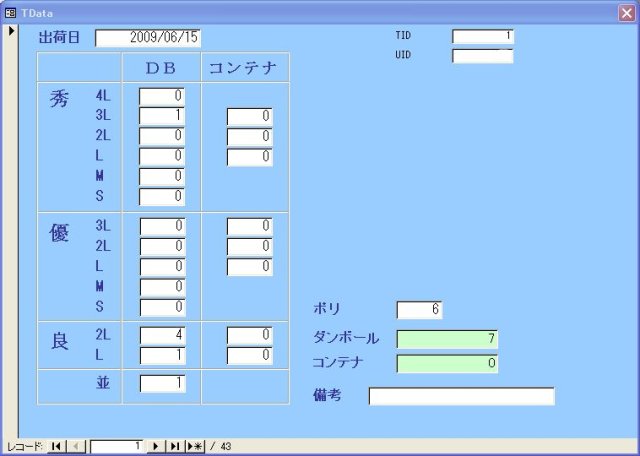640x456 pixels.
Task: Click the 秀 L コンテナ field
Action: click(249, 157)
